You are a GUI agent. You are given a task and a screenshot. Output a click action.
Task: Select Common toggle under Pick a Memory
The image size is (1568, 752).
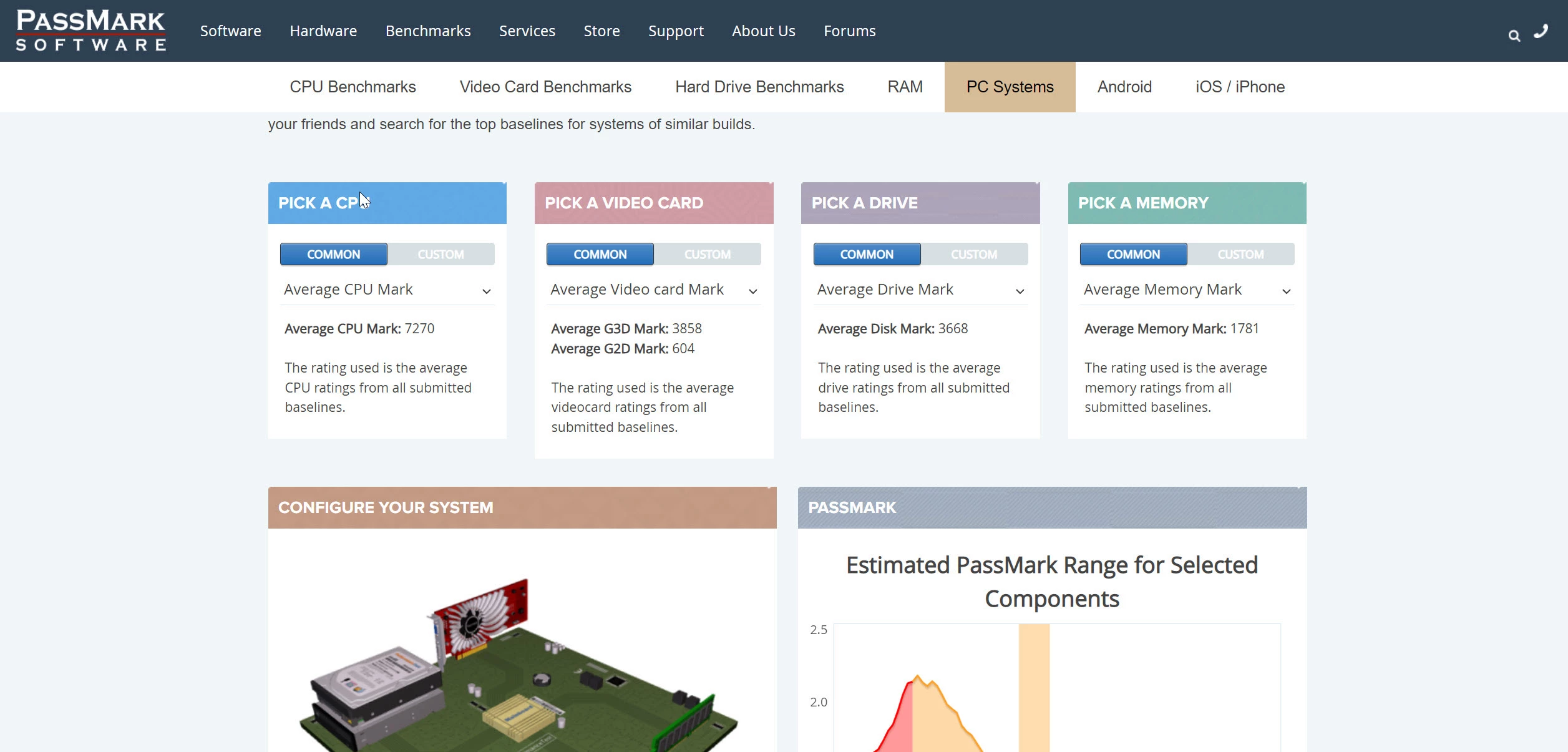pyautogui.click(x=1133, y=255)
